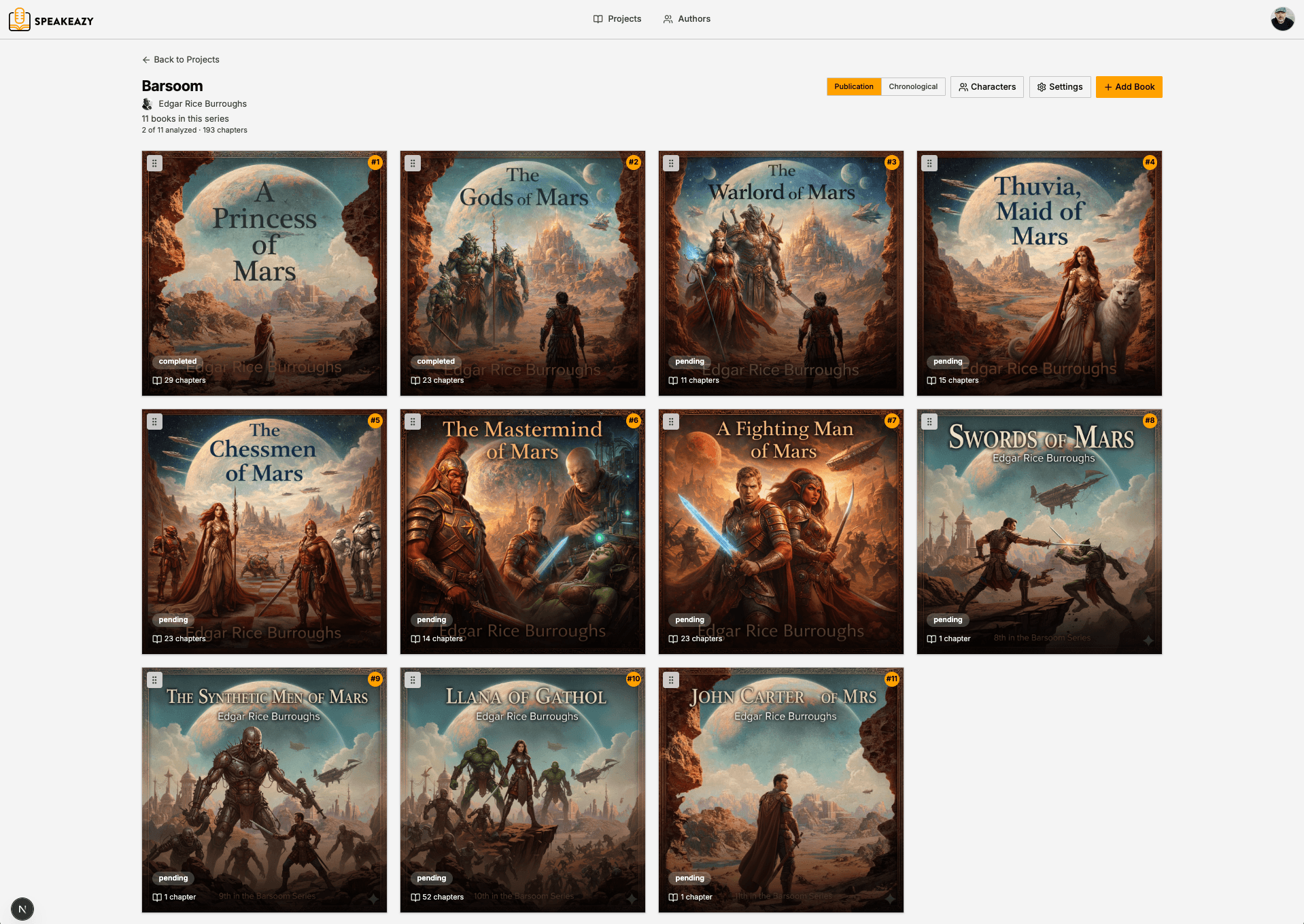Click drag handle on Swords of Mars

click(x=929, y=422)
